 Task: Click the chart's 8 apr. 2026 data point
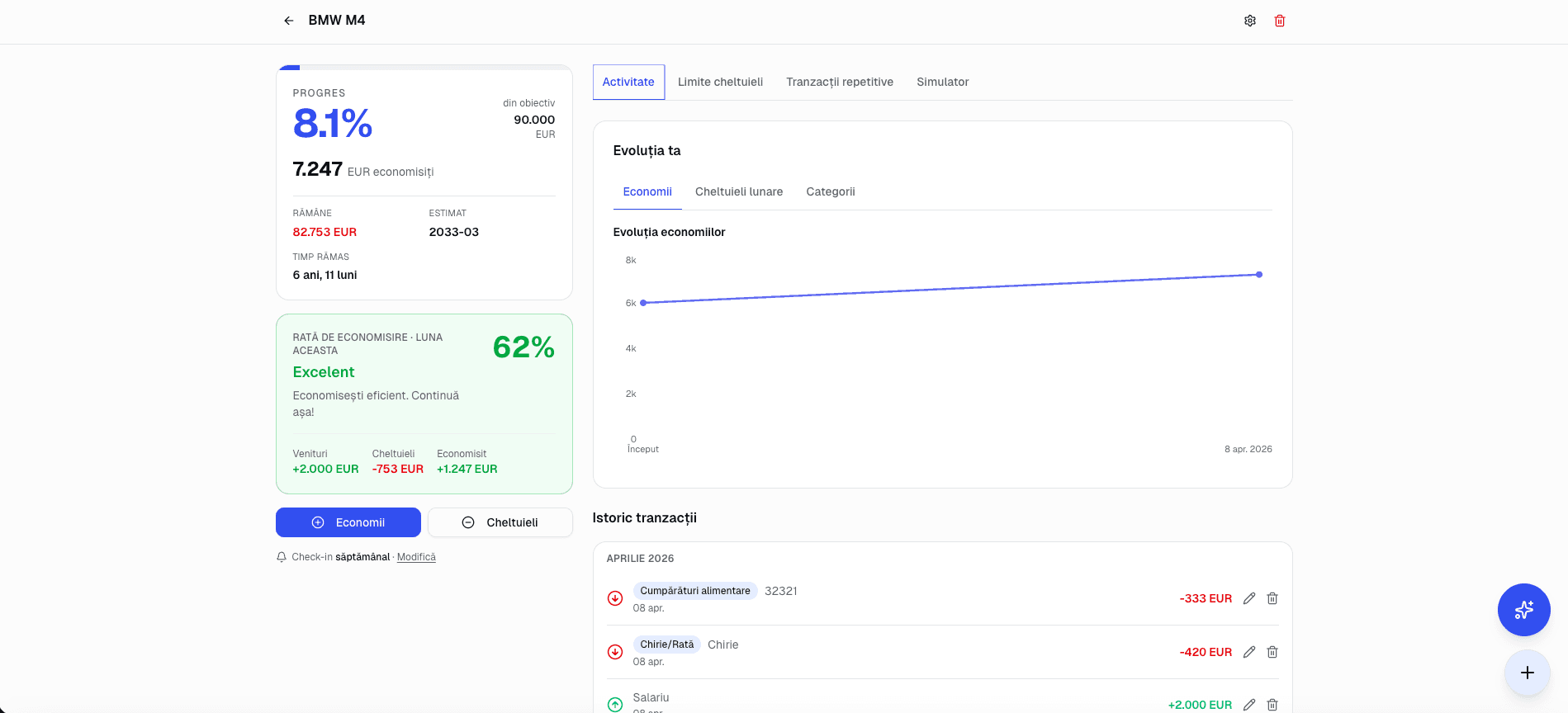tap(1259, 275)
